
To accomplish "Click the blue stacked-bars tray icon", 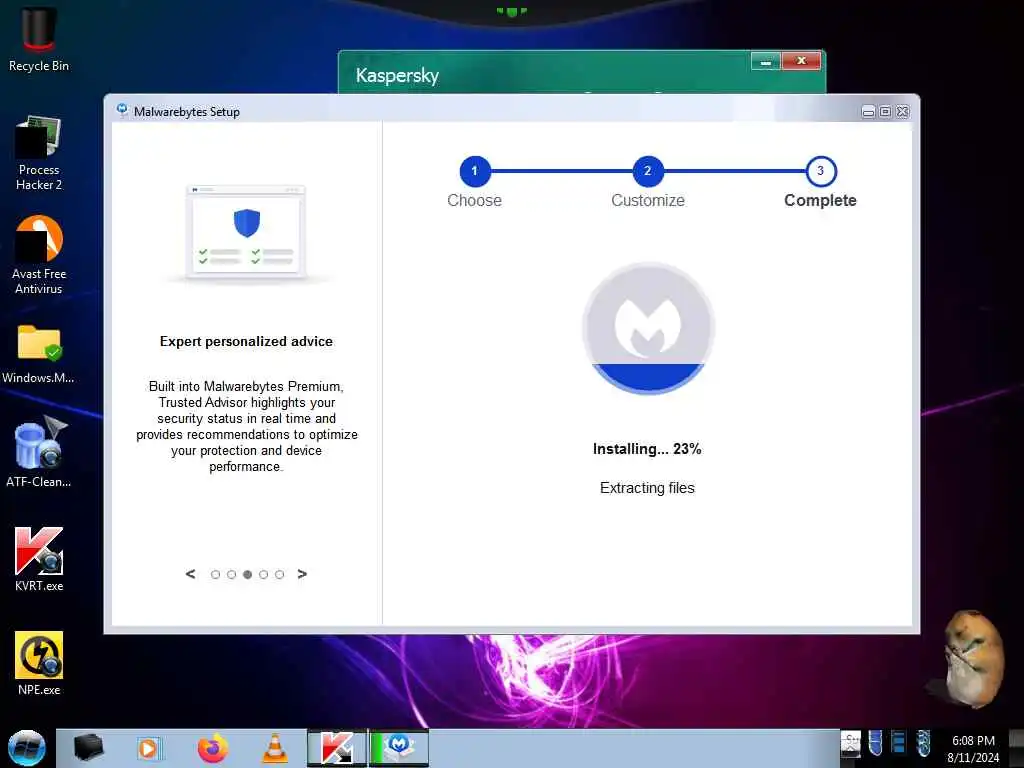I will pyautogui.click(x=899, y=743).
